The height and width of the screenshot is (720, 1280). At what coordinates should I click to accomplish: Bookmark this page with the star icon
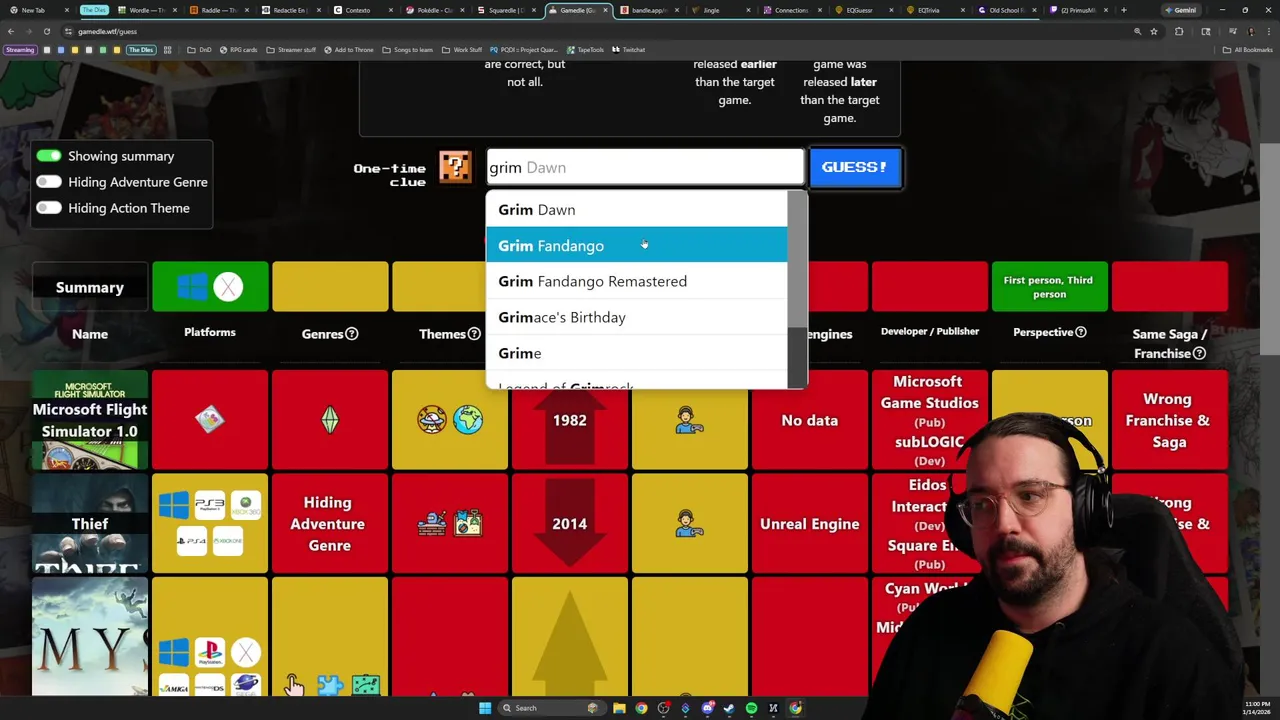(1153, 31)
